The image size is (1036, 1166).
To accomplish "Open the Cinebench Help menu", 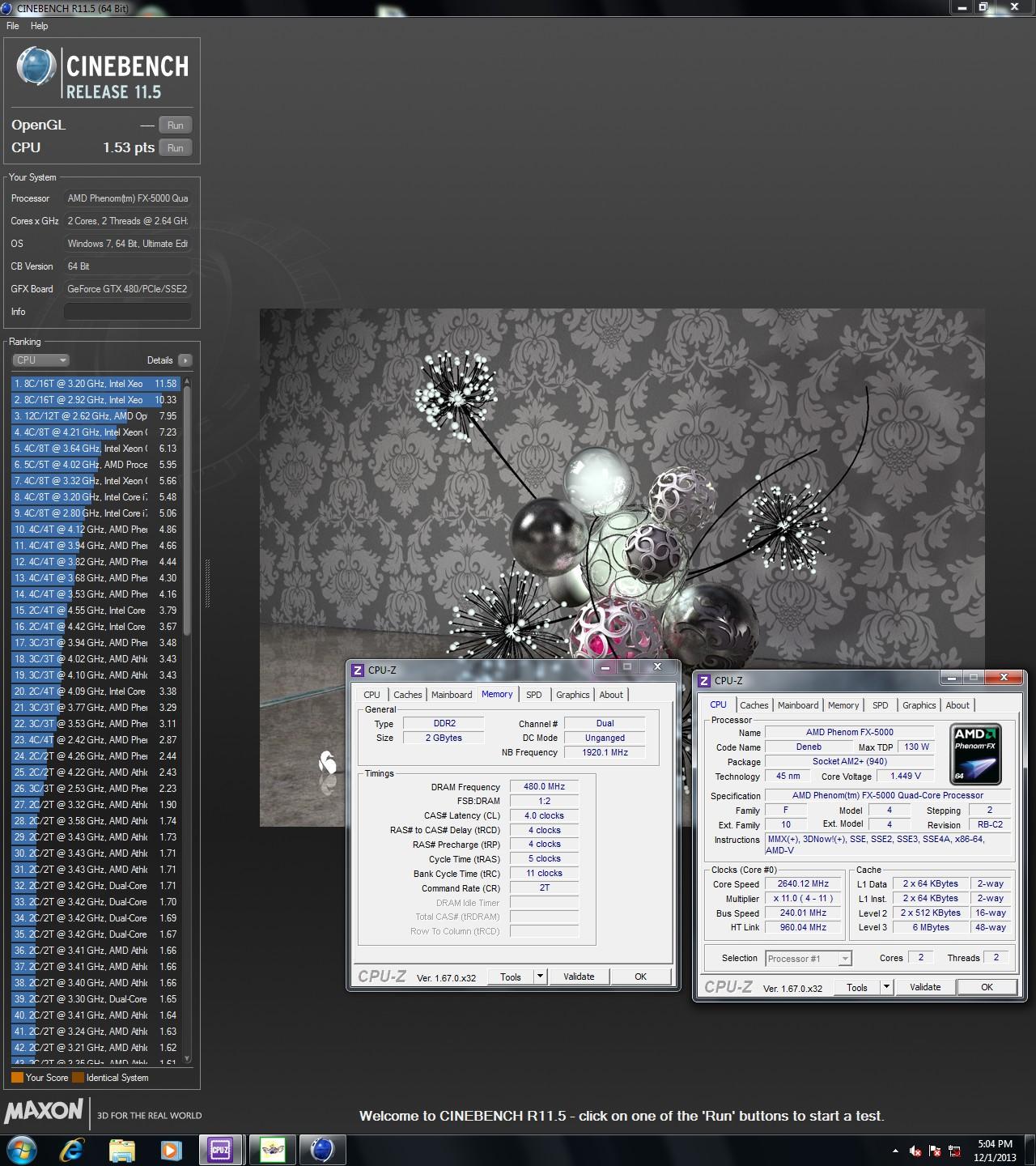I will click(39, 26).
